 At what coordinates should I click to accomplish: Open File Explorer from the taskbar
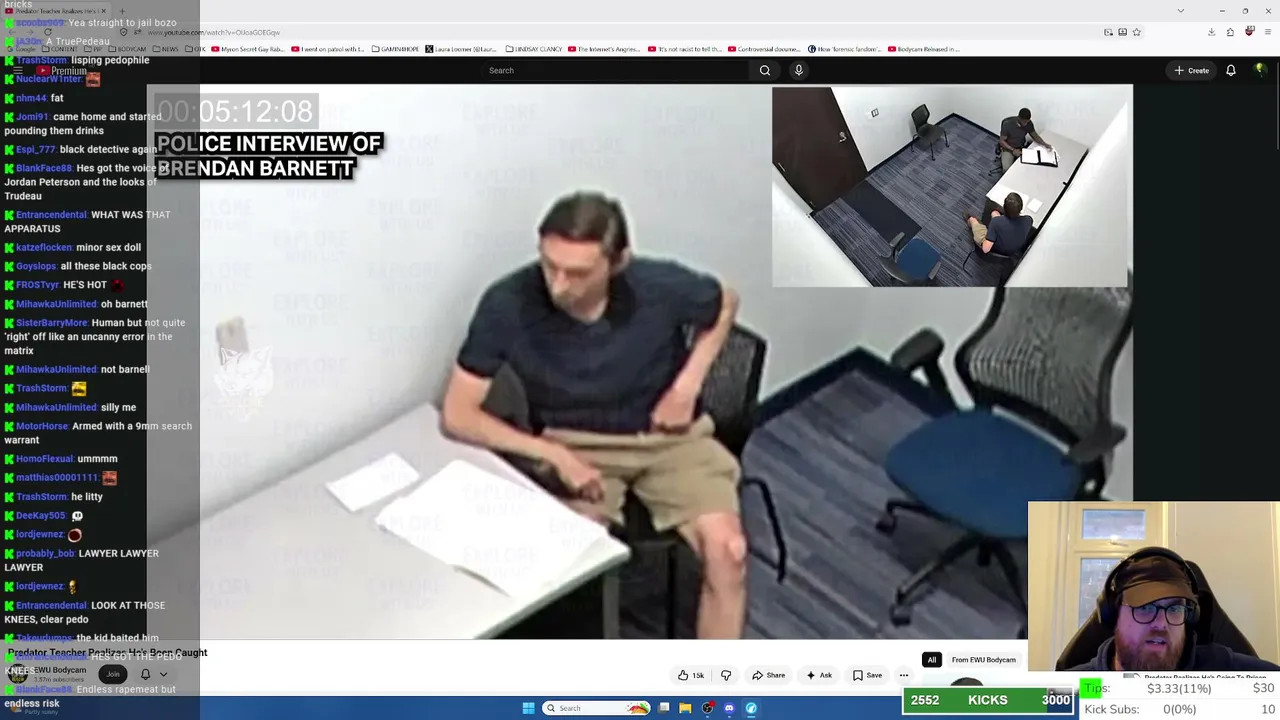685,708
